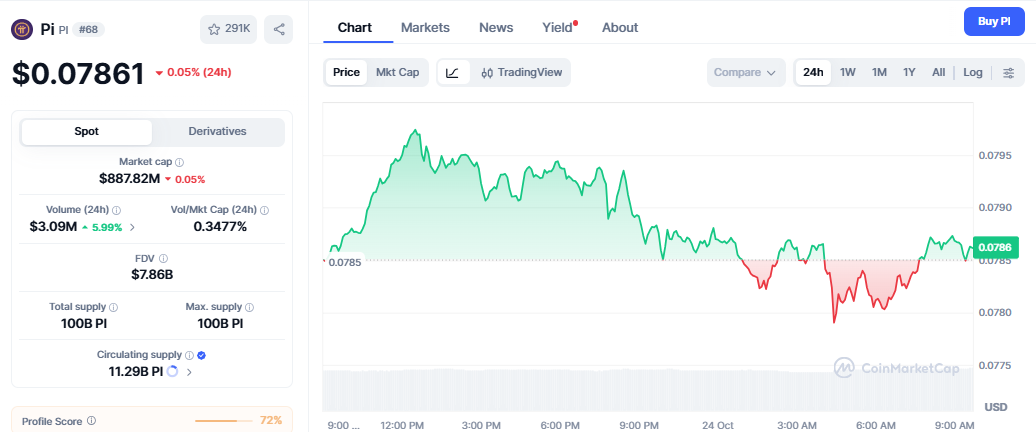Click the $0.07861 price text
Viewport: 1036px width, 432px height.
coord(78,73)
